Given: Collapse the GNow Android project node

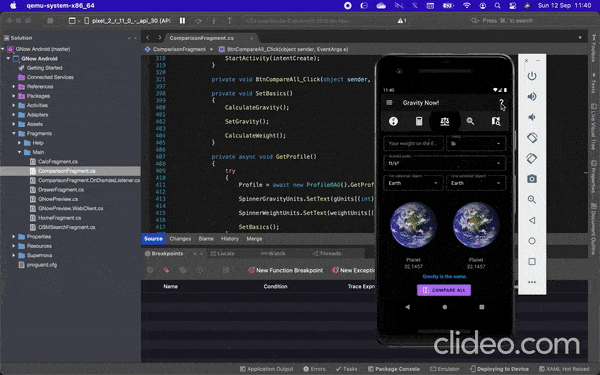Looking at the screenshot, I should click(x=8, y=59).
